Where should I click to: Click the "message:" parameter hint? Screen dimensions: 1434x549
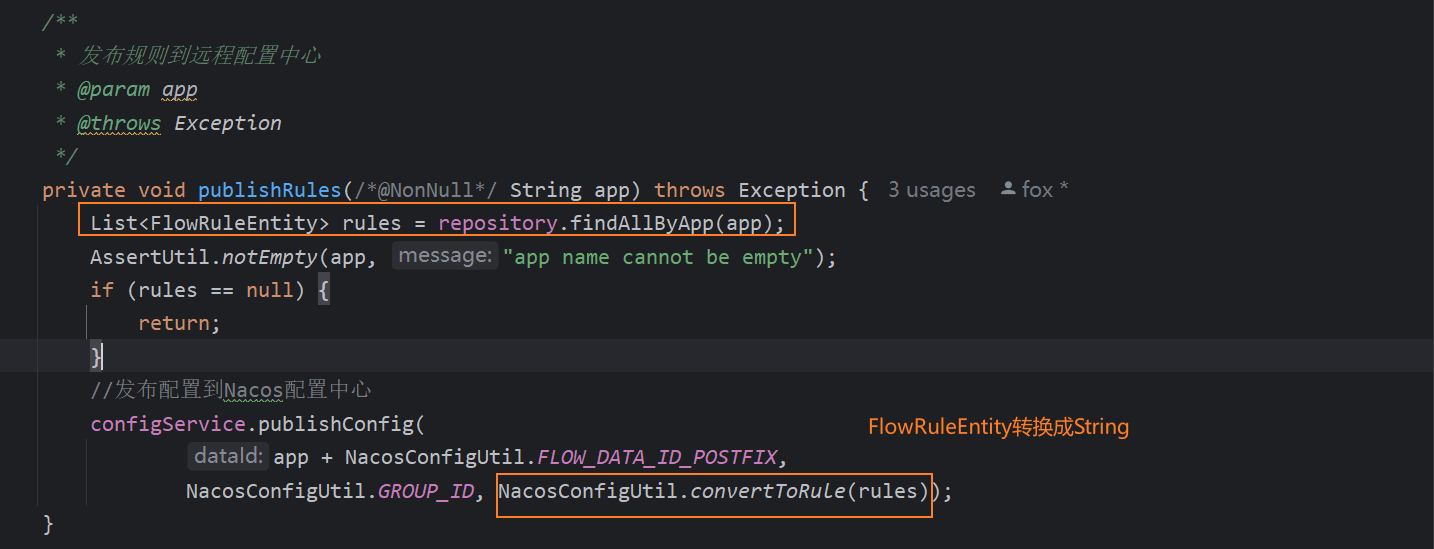444,256
